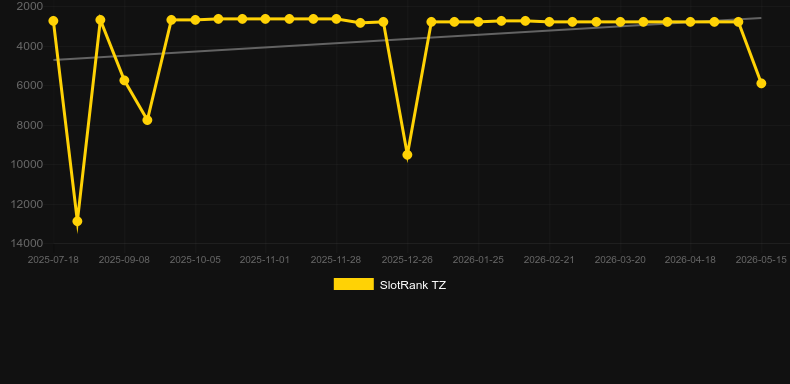Toggle the SlotRank TZ legend label

(413, 285)
